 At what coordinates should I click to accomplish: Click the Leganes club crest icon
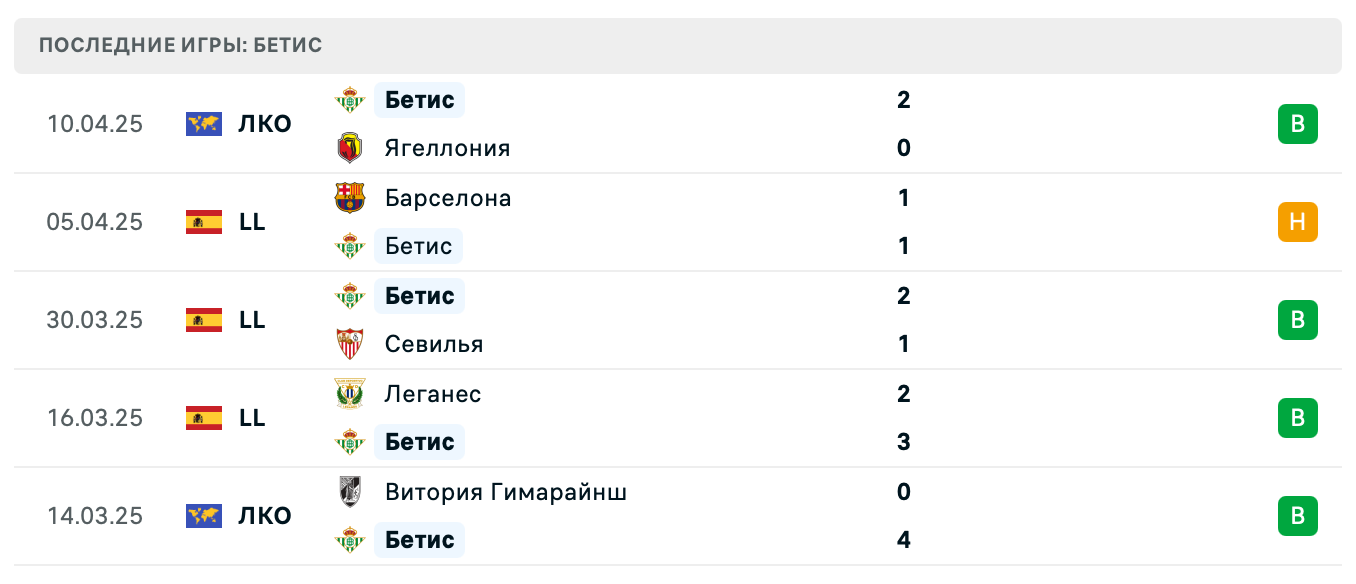(x=349, y=393)
